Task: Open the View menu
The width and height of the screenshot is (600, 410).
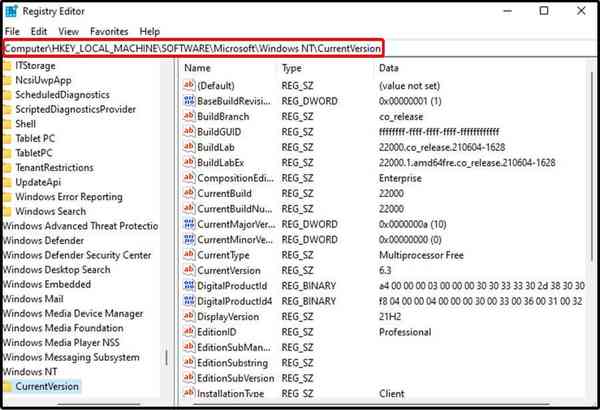Action: (68, 31)
